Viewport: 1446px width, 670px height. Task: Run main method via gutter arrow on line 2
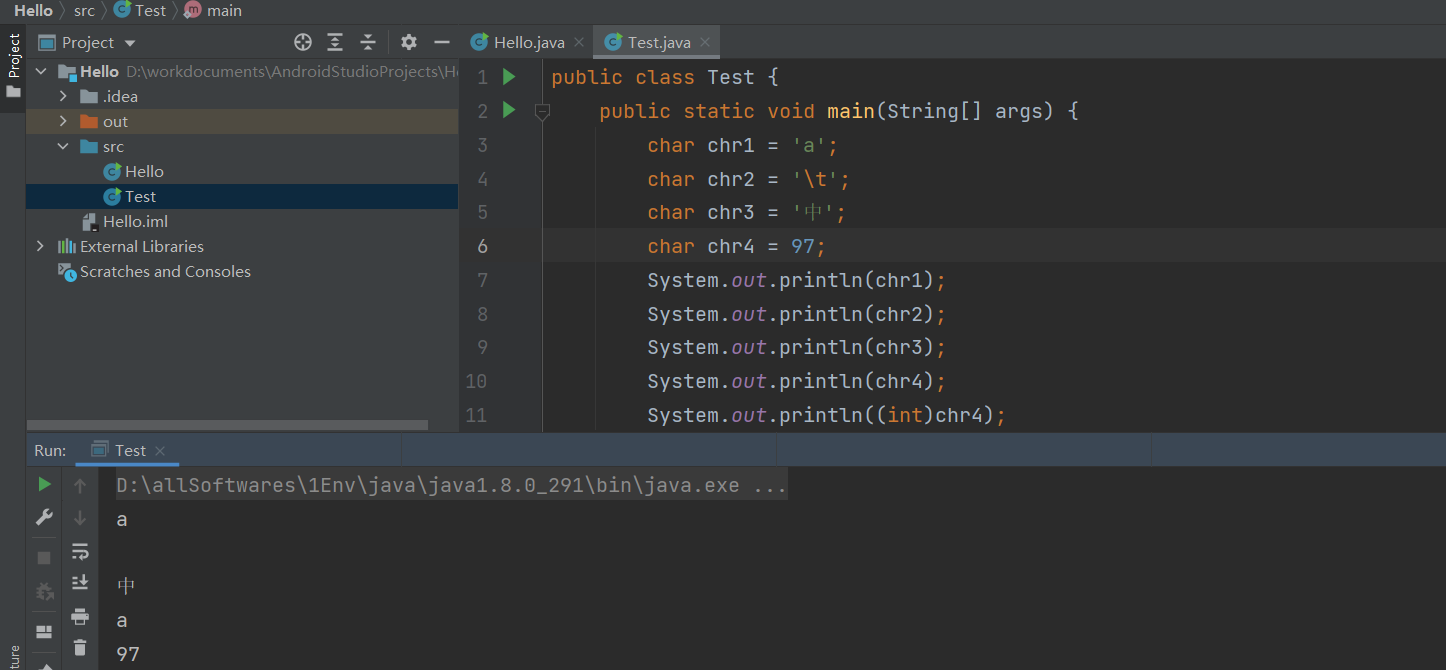508,110
